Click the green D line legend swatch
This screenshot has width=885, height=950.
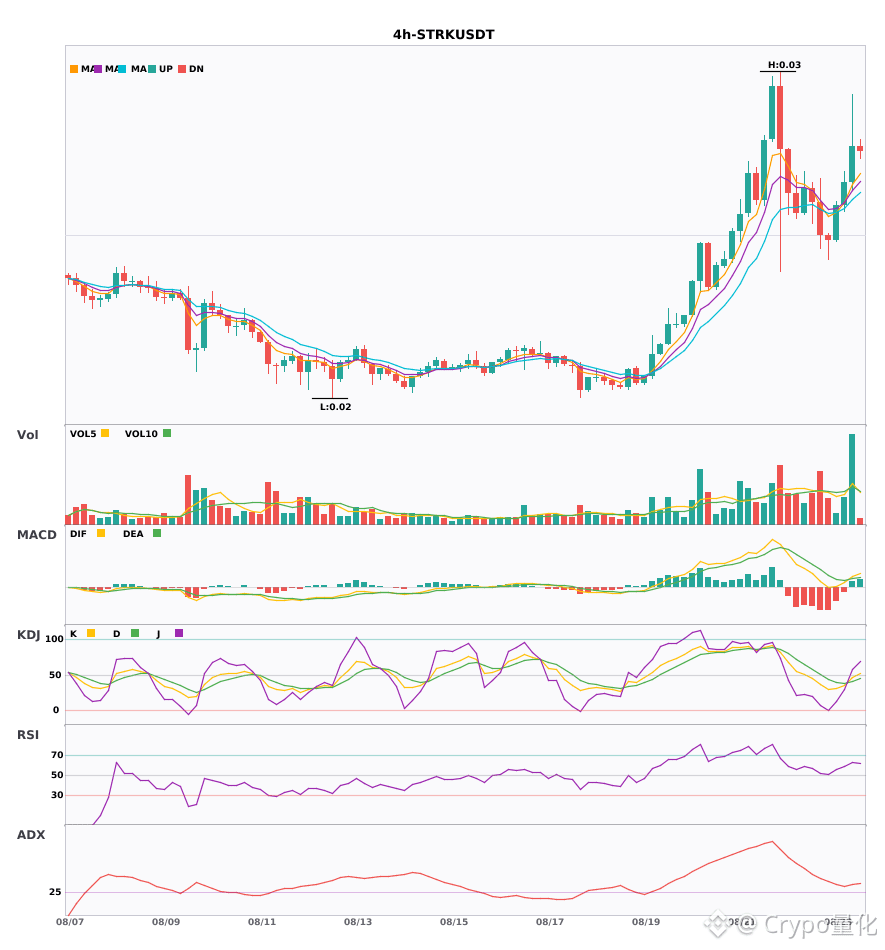click(x=135, y=633)
